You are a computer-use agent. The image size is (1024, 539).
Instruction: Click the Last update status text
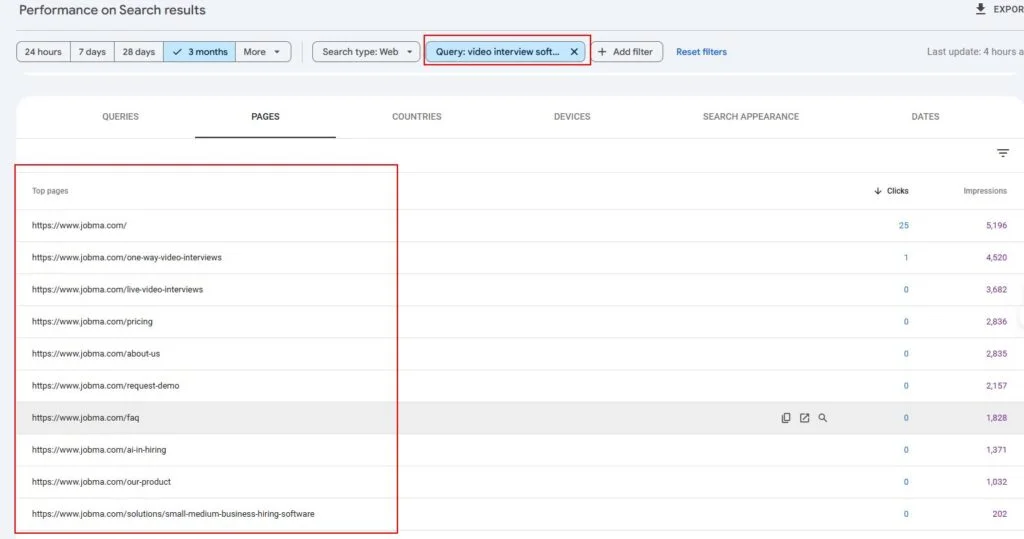[975, 52]
